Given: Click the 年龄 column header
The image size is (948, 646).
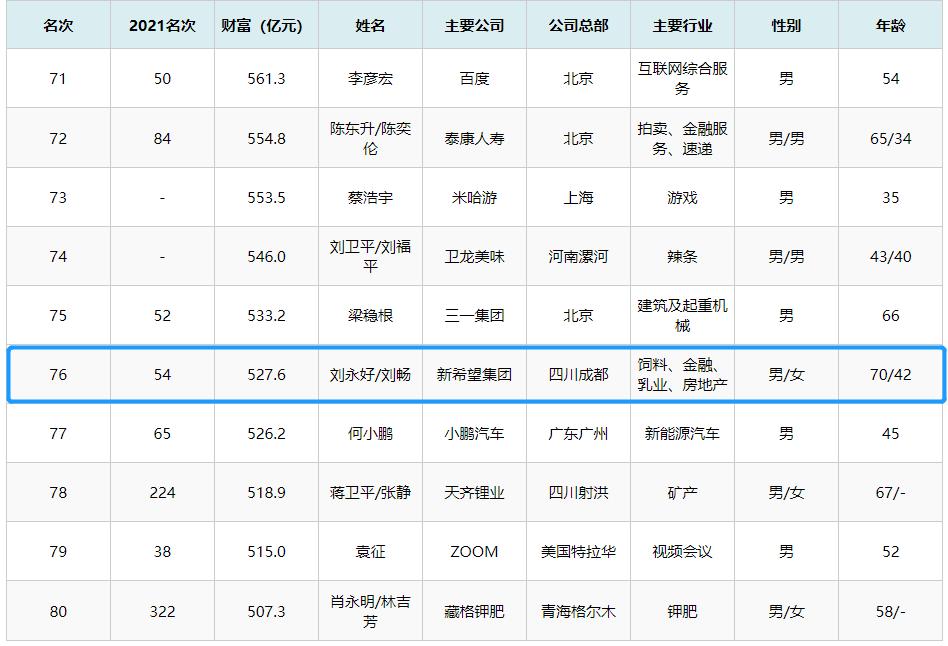Looking at the screenshot, I should 890,25.
